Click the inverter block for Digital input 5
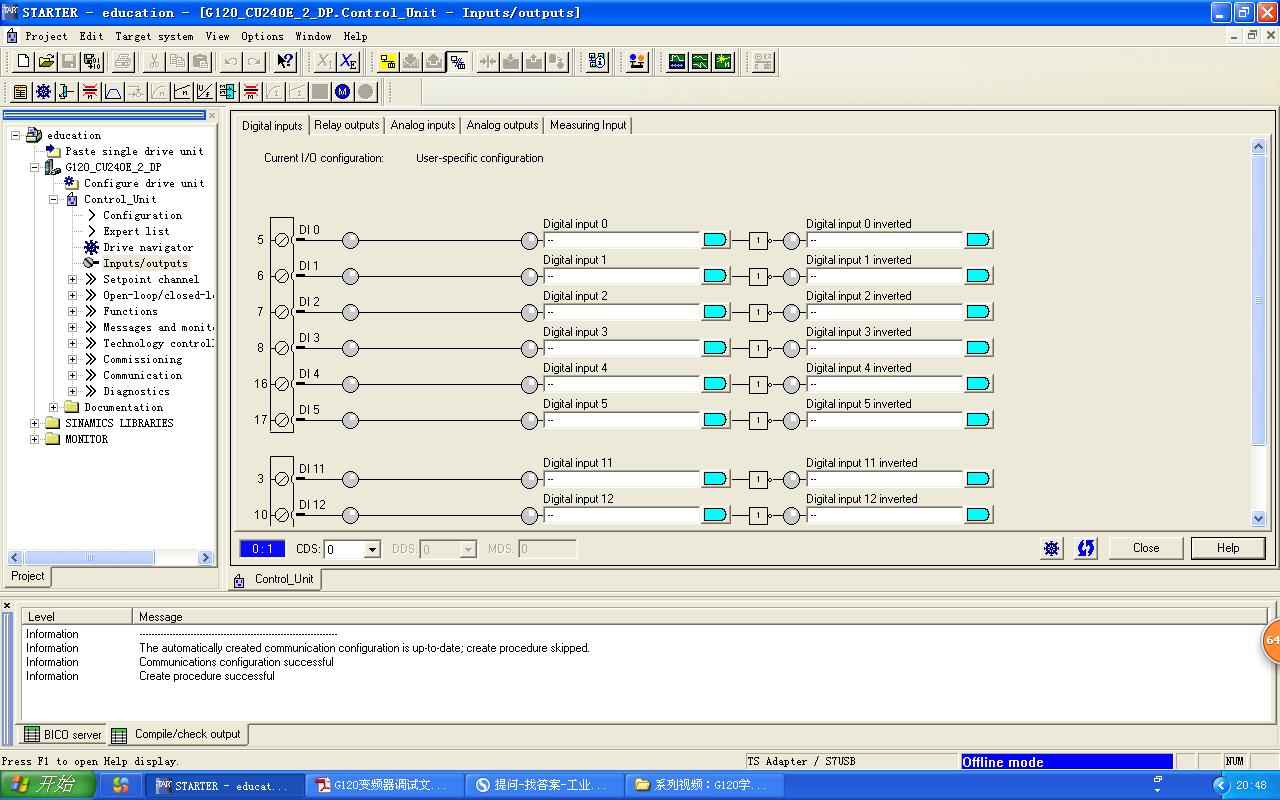Image resolution: width=1280 pixels, height=800 pixels. [x=758, y=420]
